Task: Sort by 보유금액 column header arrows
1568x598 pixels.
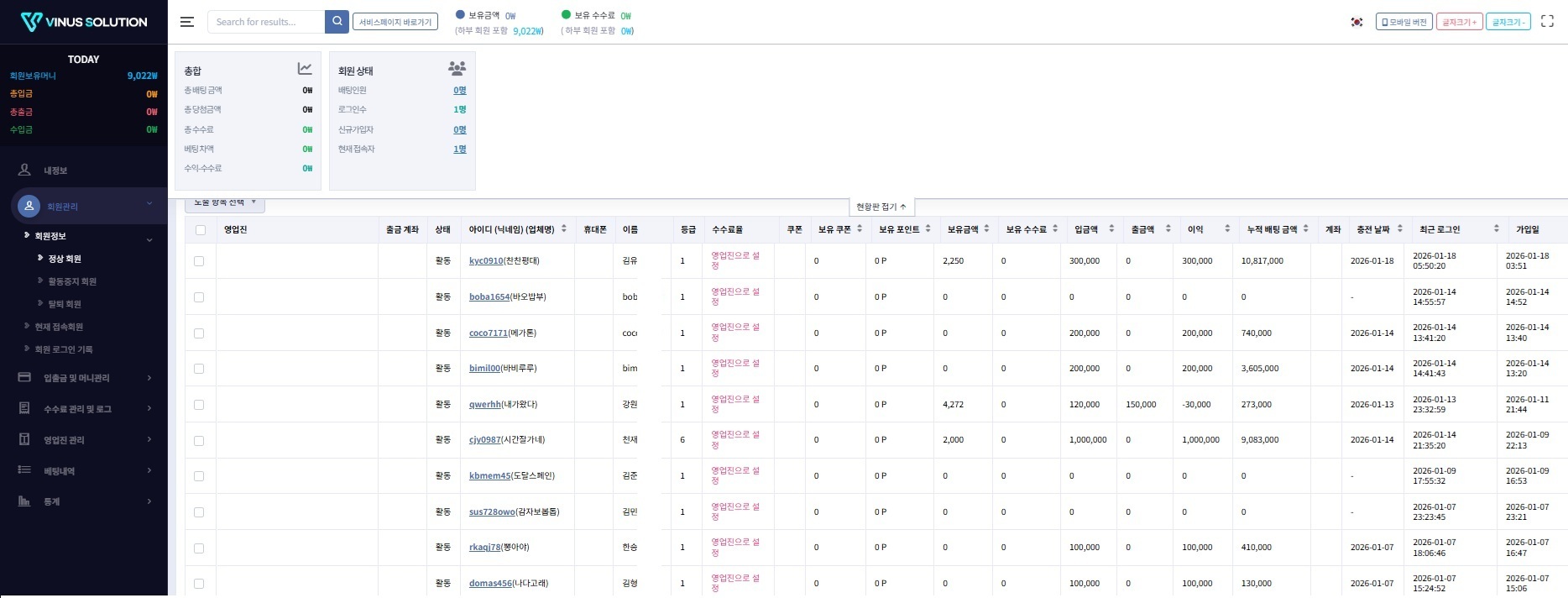Action: pos(986,229)
